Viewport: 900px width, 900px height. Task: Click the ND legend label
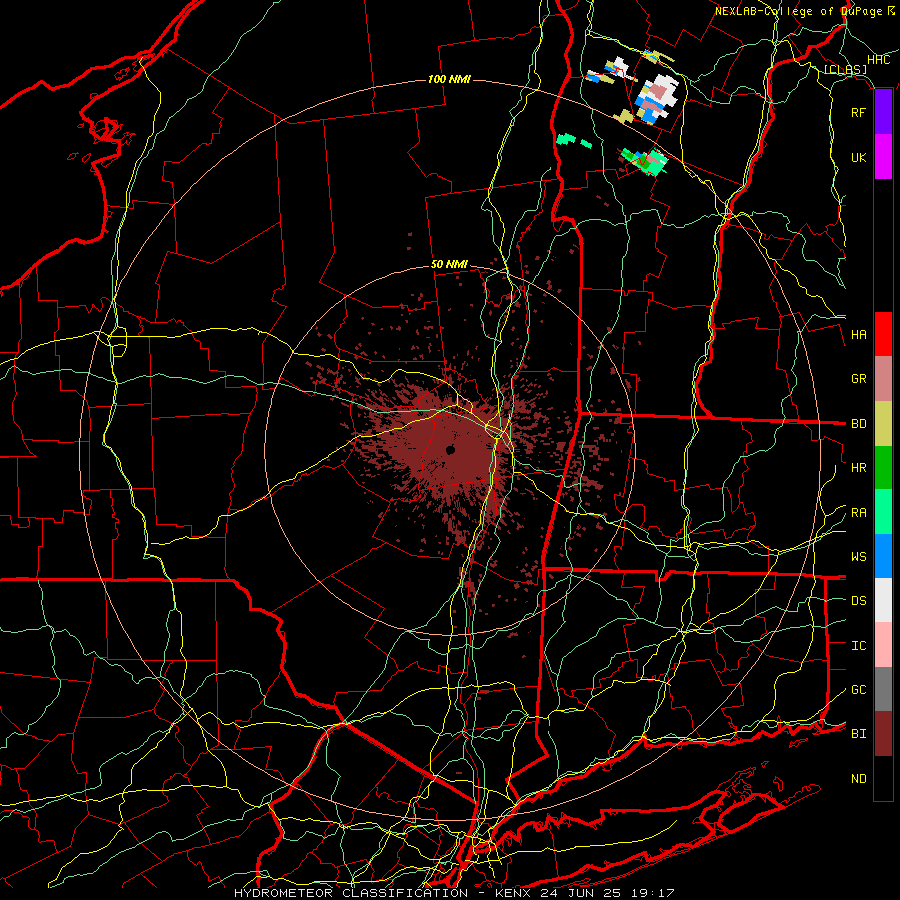click(858, 779)
